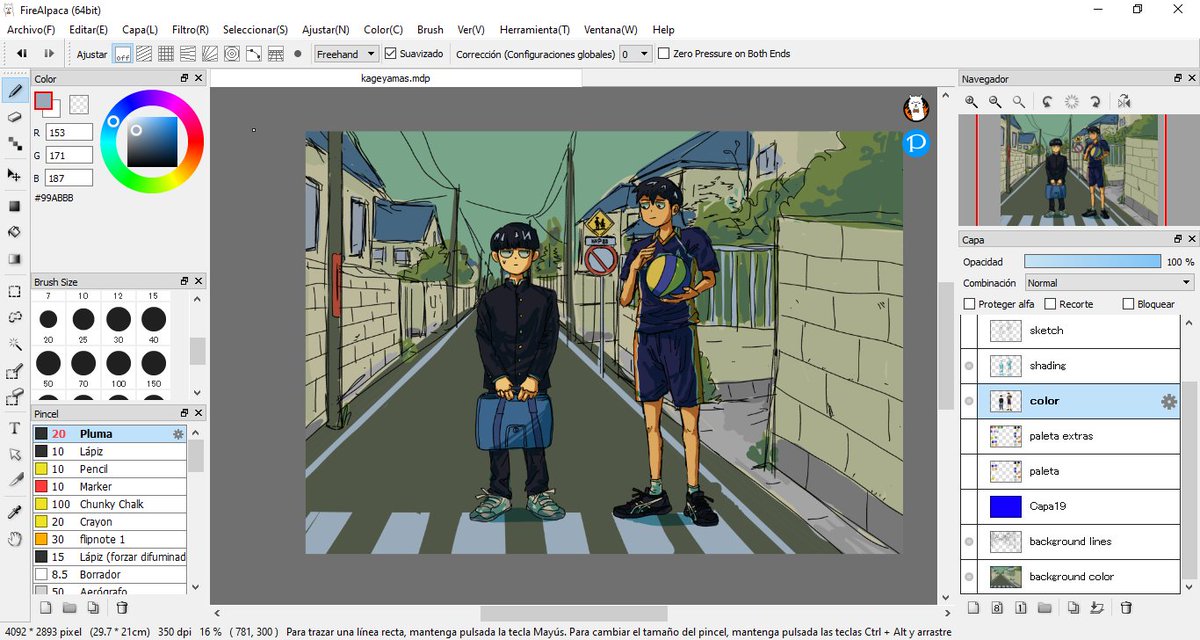Image resolution: width=1200 pixels, height=640 pixels.
Task: Click the undo arrow in toolbar
Action: [21, 54]
